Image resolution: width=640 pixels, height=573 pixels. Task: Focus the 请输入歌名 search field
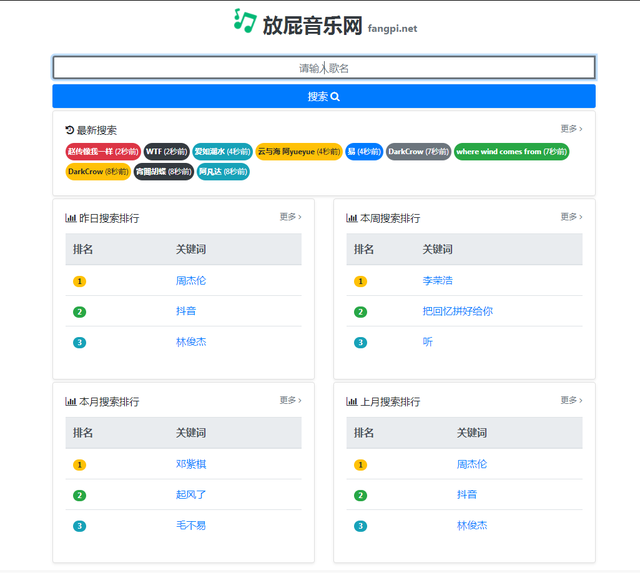[324, 68]
